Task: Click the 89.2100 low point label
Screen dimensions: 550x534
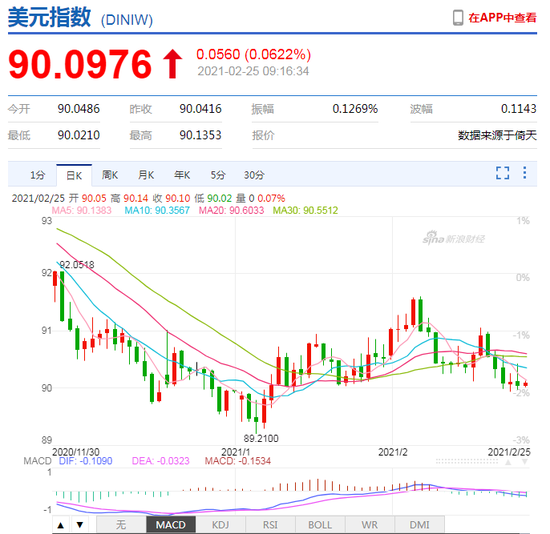Action: (261, 438)
